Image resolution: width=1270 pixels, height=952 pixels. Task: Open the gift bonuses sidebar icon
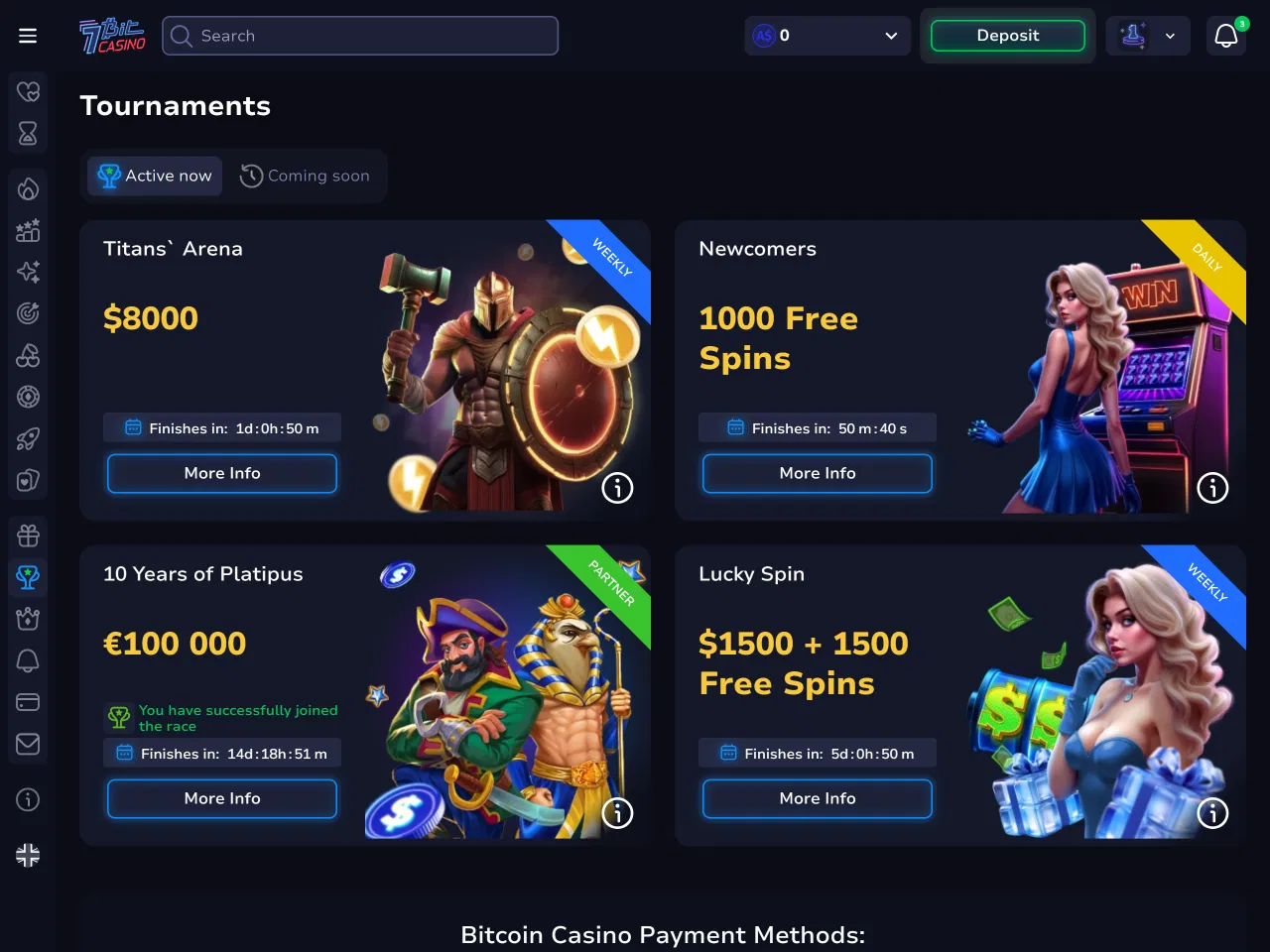(x=28, y=535)
